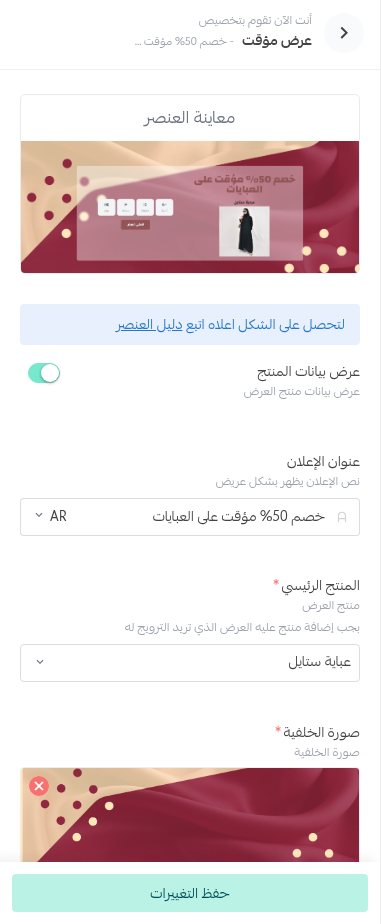Expand the عباية ستايل product dropdown

[190, 662]
